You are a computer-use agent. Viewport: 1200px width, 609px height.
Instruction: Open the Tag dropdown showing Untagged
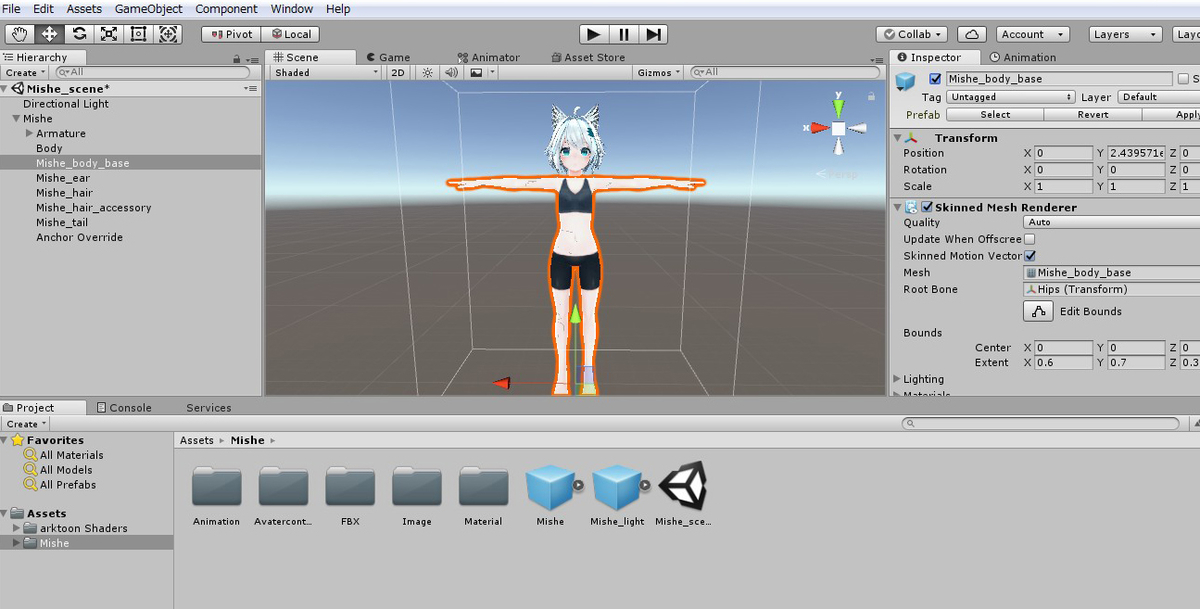pos(1011,97)
